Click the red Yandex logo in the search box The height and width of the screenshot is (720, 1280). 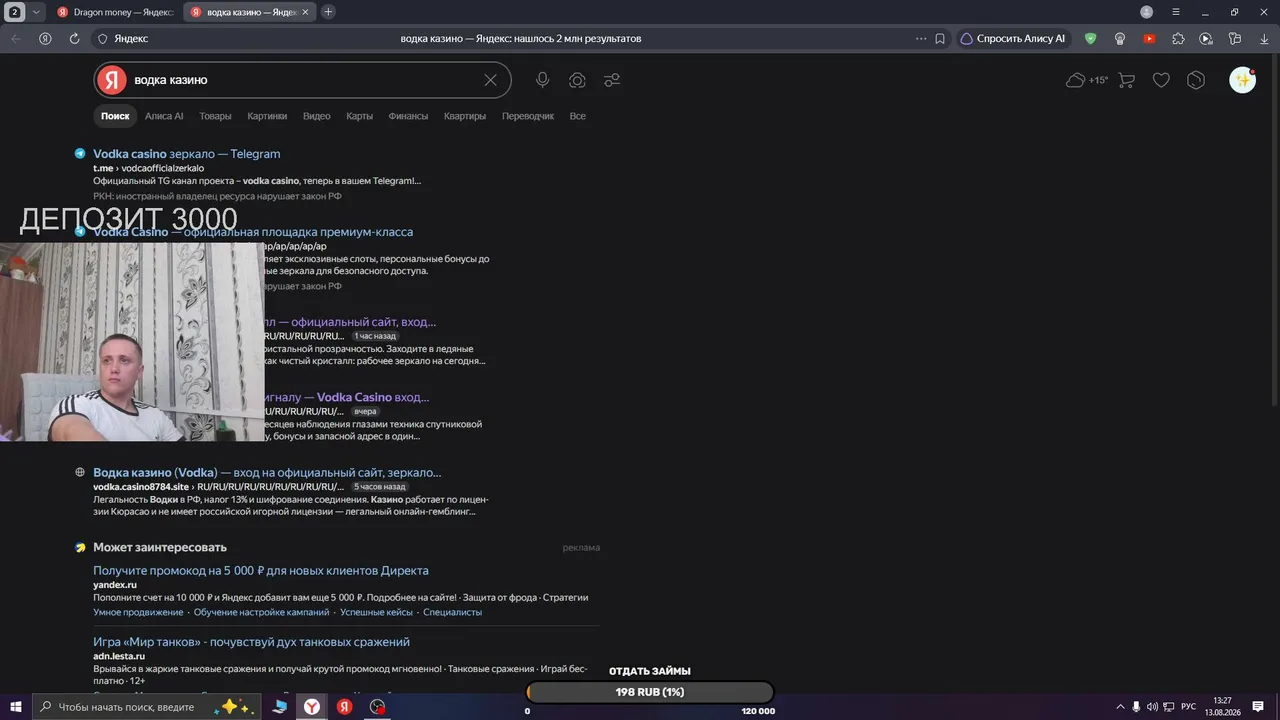[x=113, y=80]
